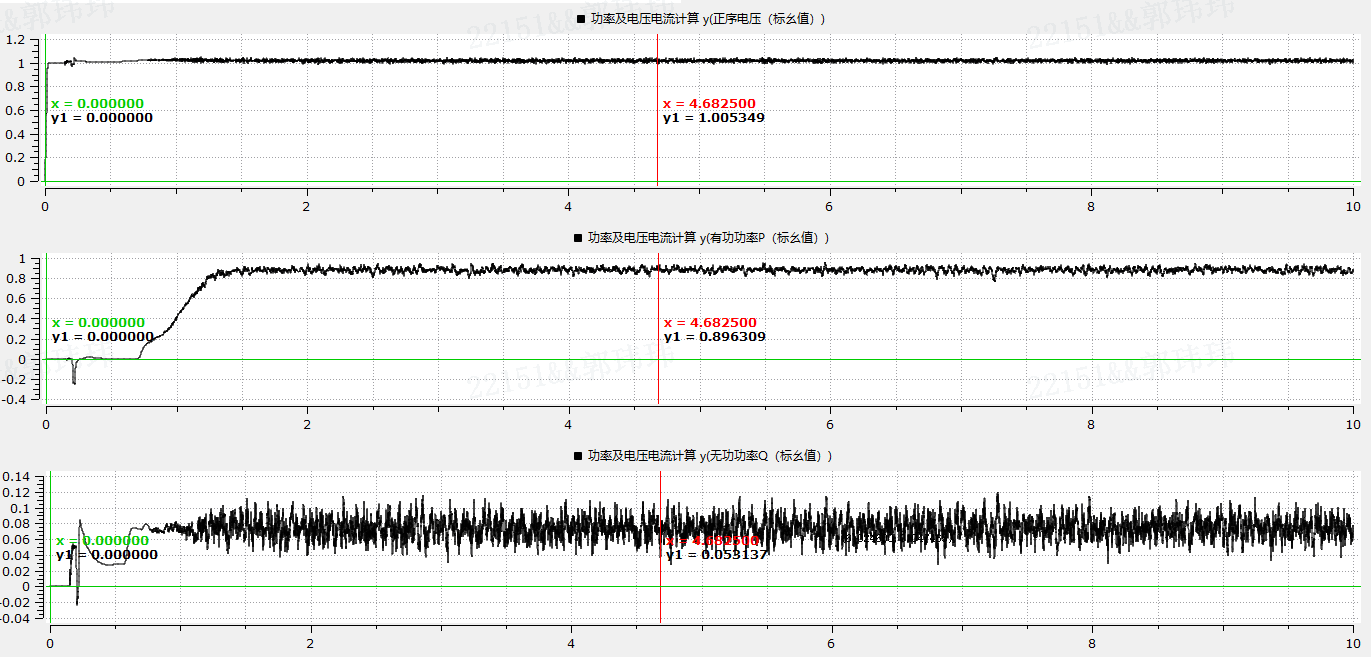Image resolution: width=1371 pixels, height=657 pixels.
Task: Click the y1 = 0.896309 cursor readout
Action: (714, 337)
